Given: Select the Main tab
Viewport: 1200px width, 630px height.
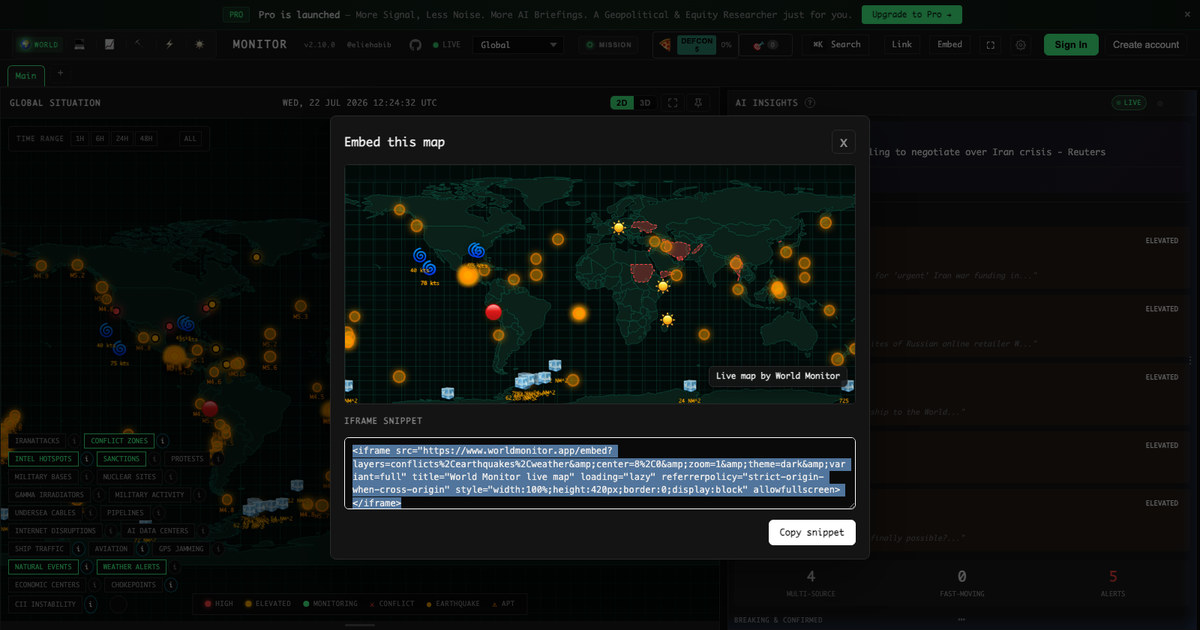Looking at the screenshot, I should tap(25, 76).
